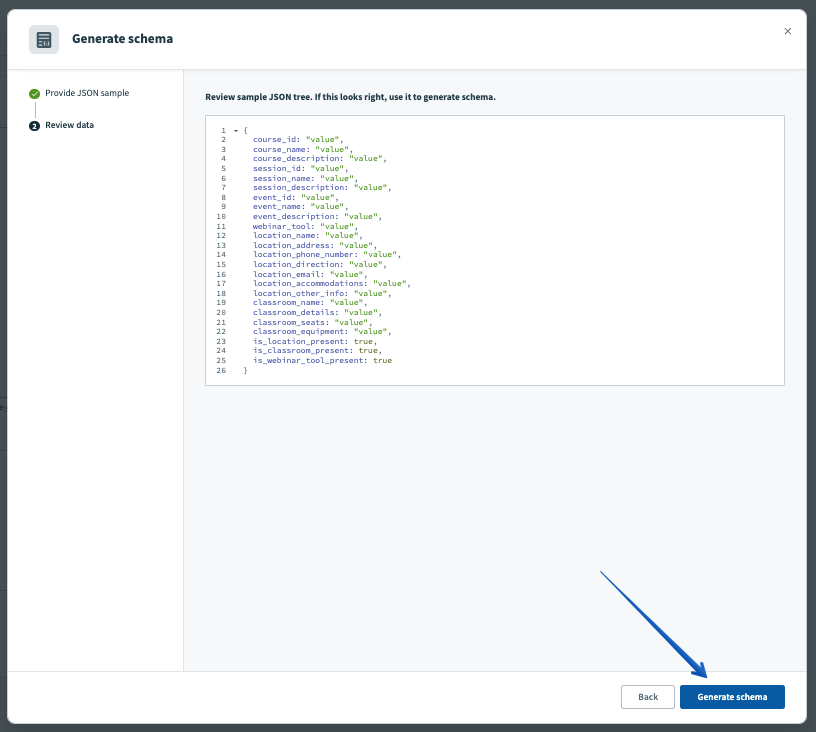The image size is (816, 732).
Task: Click the location_accommodations line
Action: click(x=332, y=284)
